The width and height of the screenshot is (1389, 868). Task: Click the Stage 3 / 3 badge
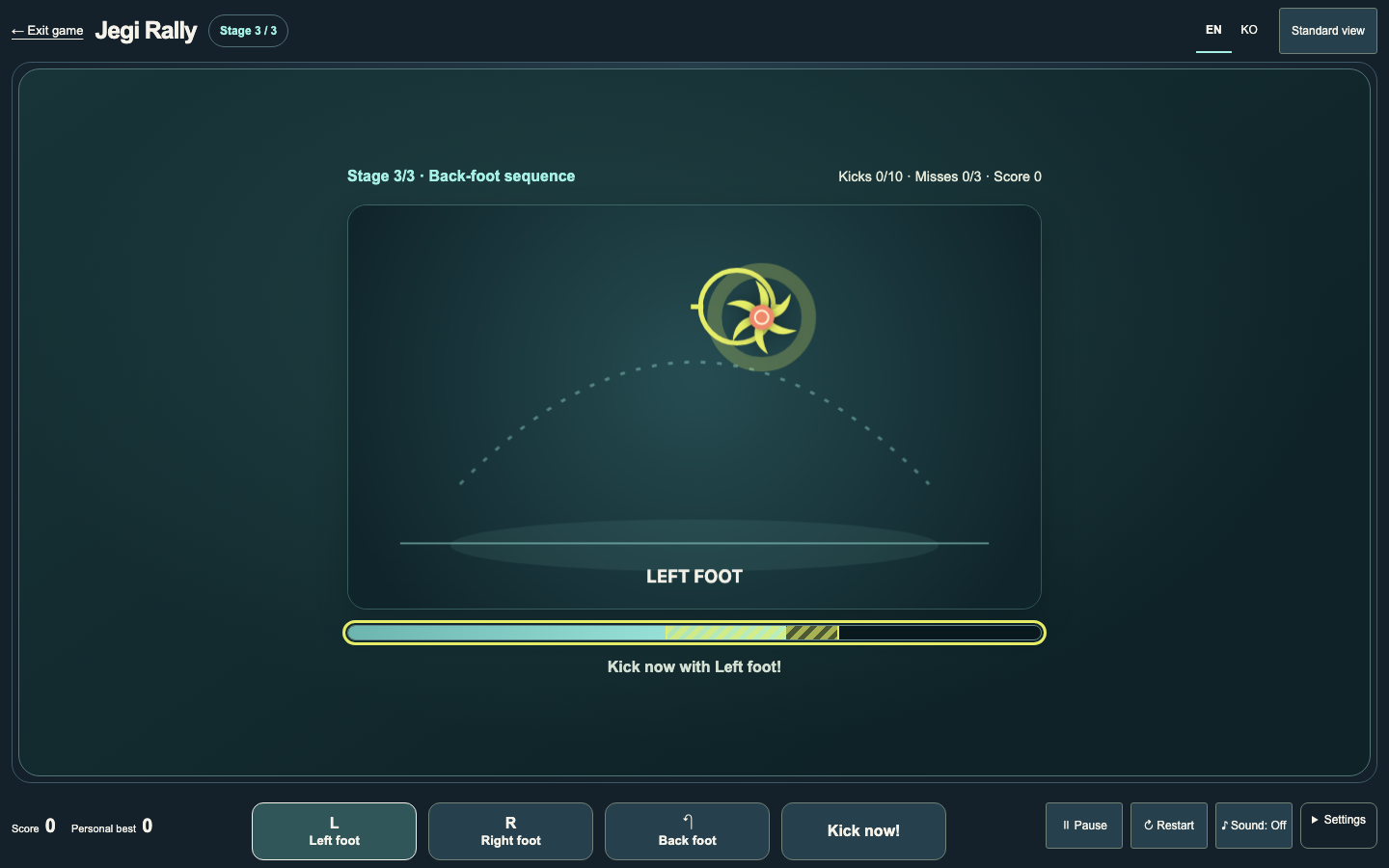click(x=248, y=31)
